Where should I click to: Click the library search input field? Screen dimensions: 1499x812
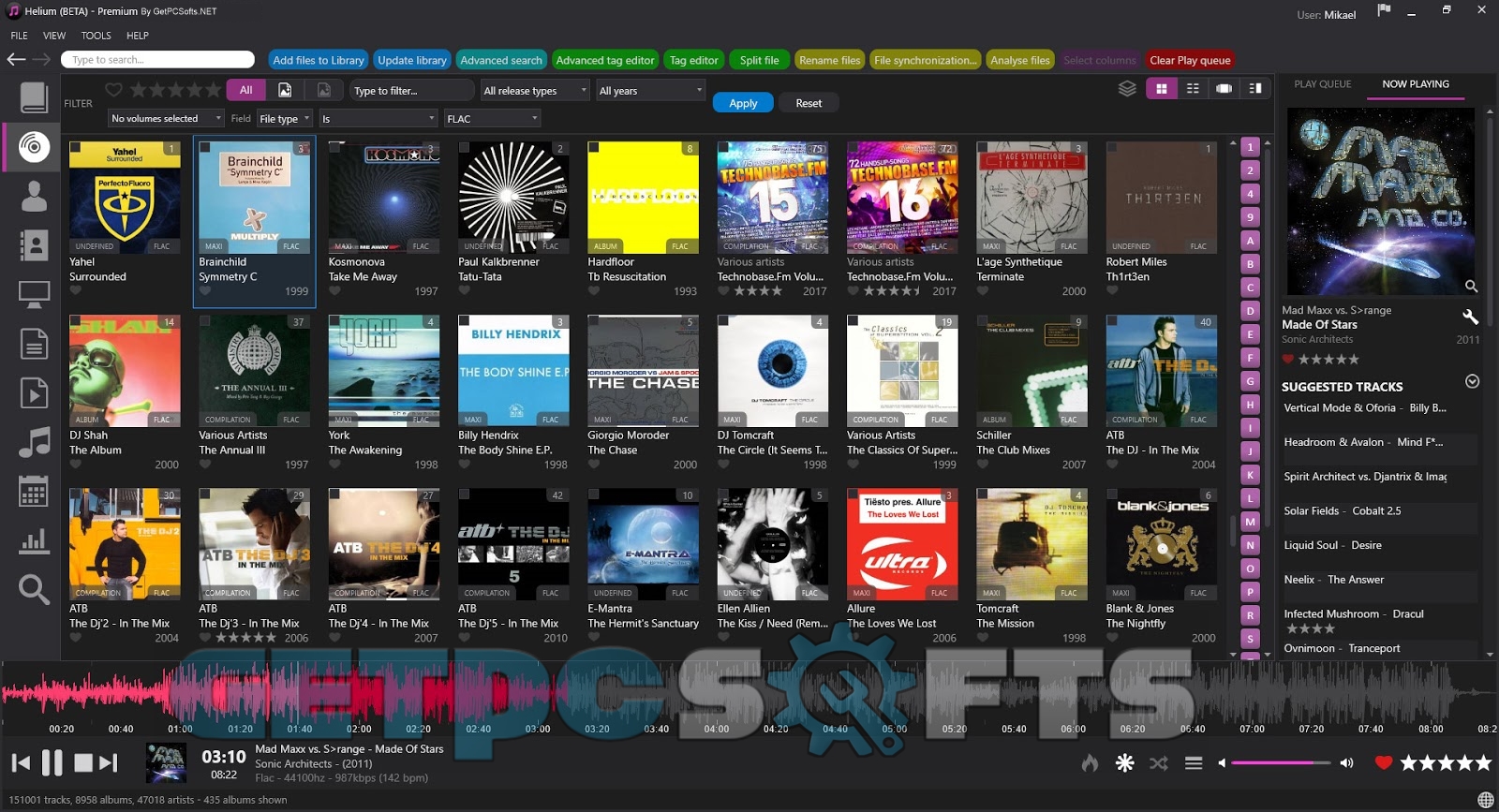(157, 60)
